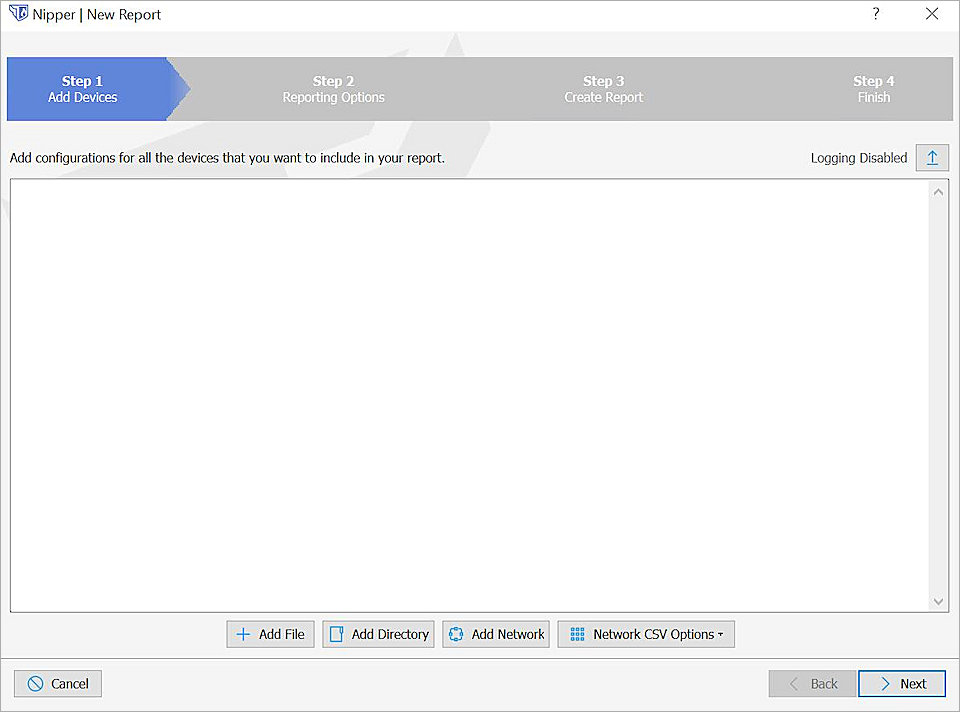Click the greyed-out Back button
This screenshot has width=960, height=712.
(x=812, y=684)
